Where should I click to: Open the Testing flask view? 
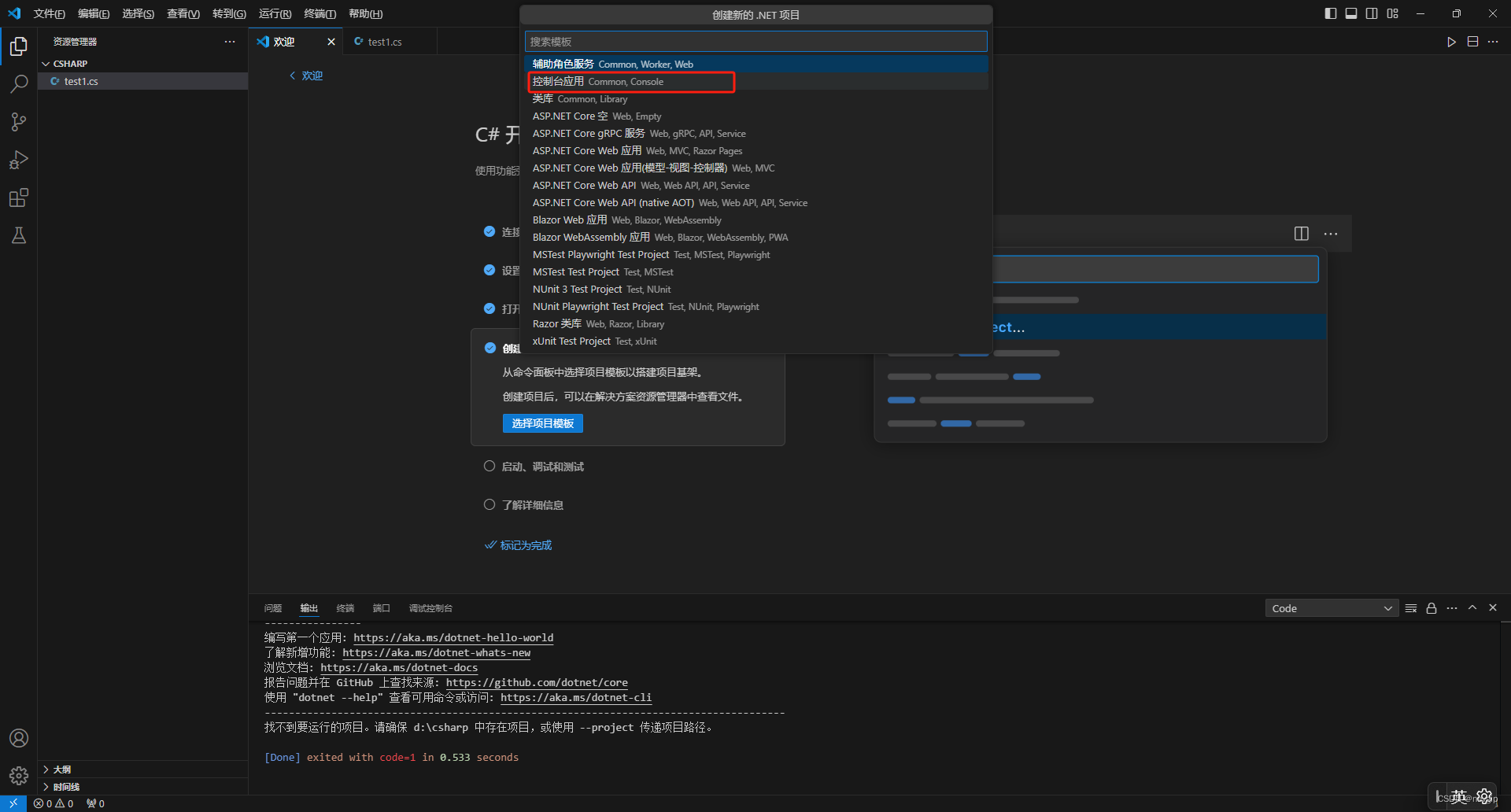[x=19, y=235]
